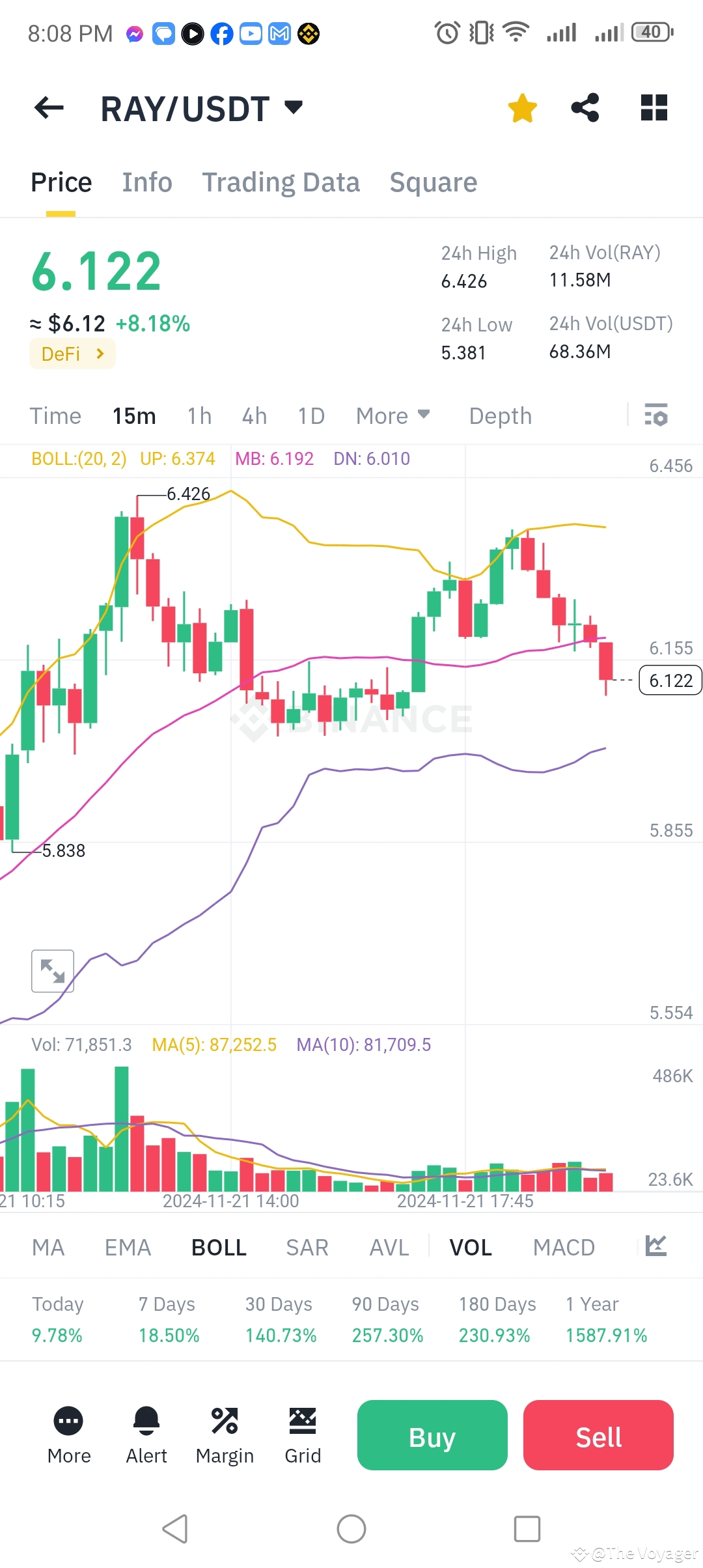Open the widgets grid icon top right
This screenshot has width=703, height=1568.
654,107
